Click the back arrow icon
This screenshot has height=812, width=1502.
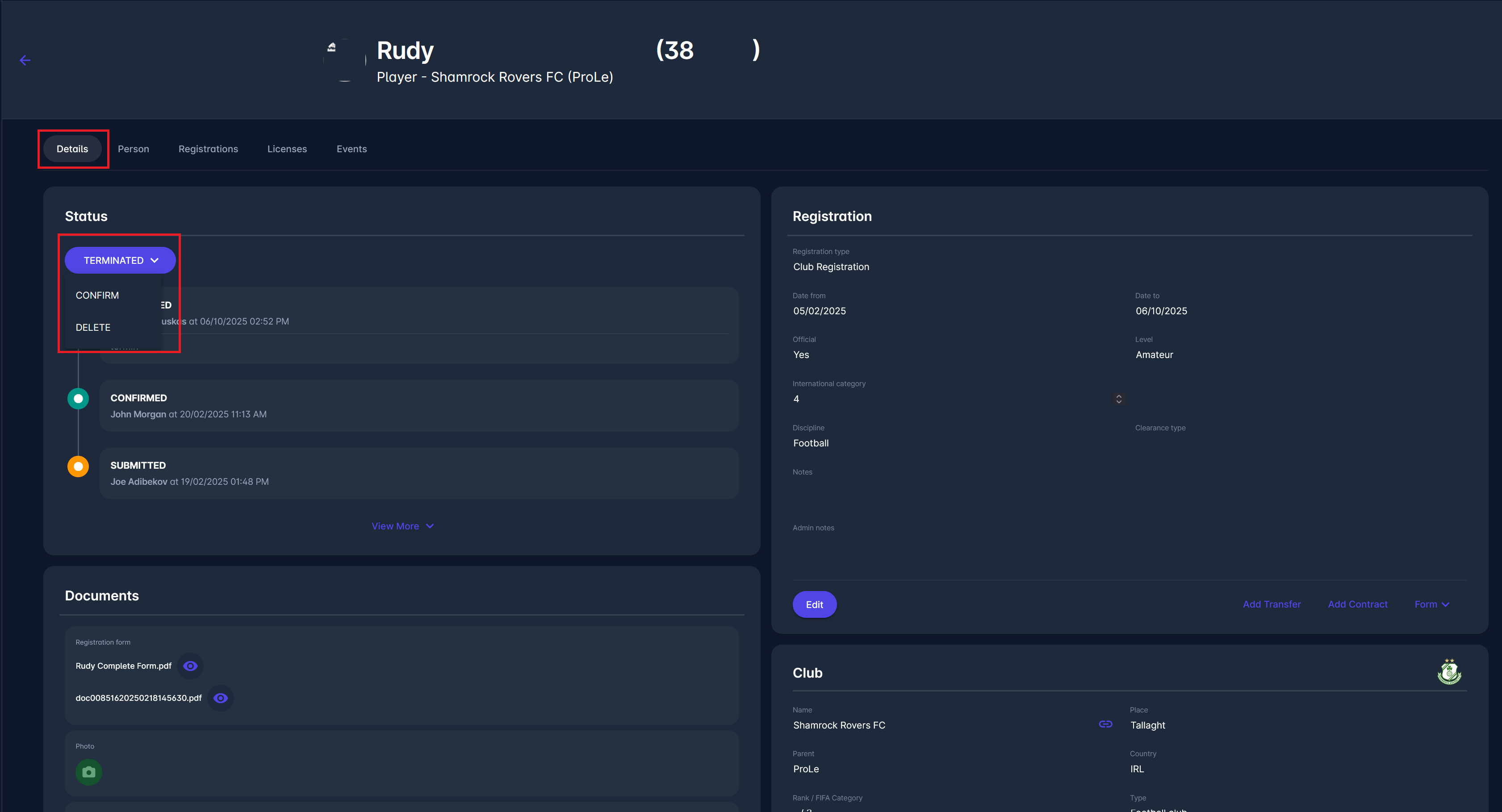25,60
